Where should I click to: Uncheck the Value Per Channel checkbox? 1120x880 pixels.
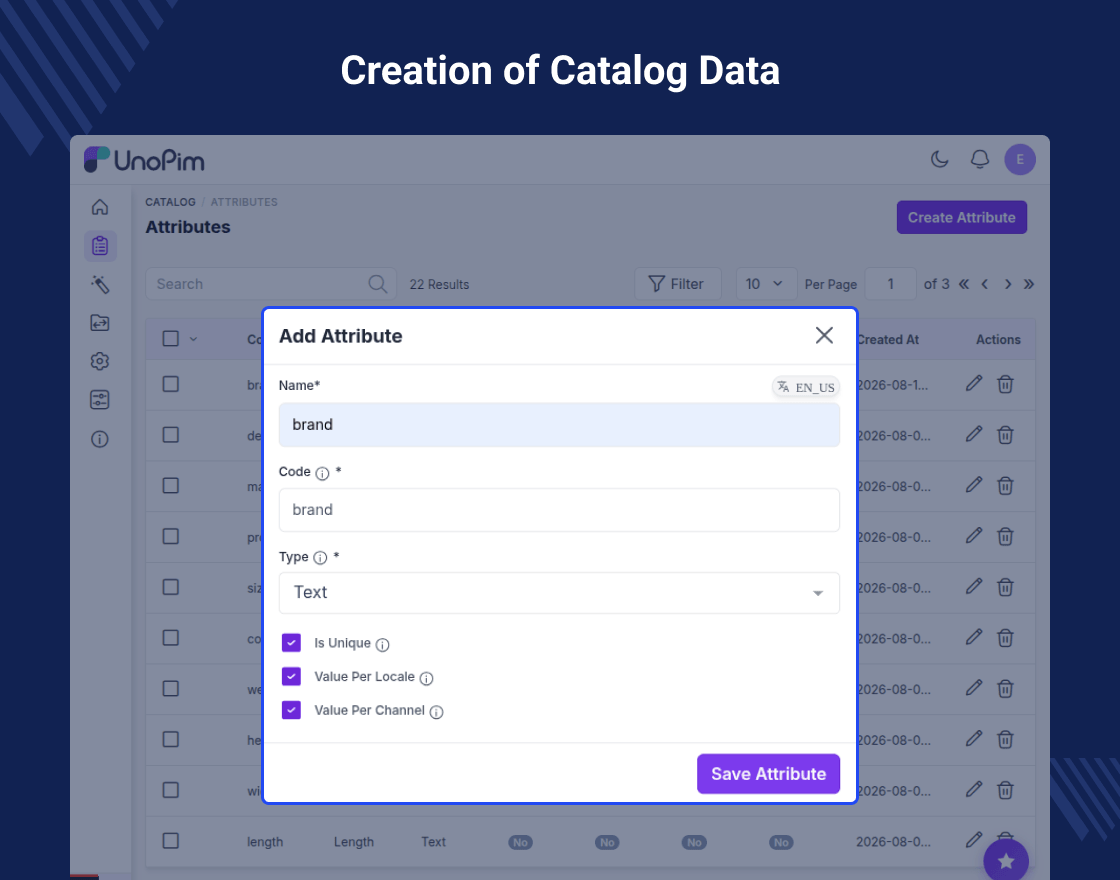coord(291,710)
